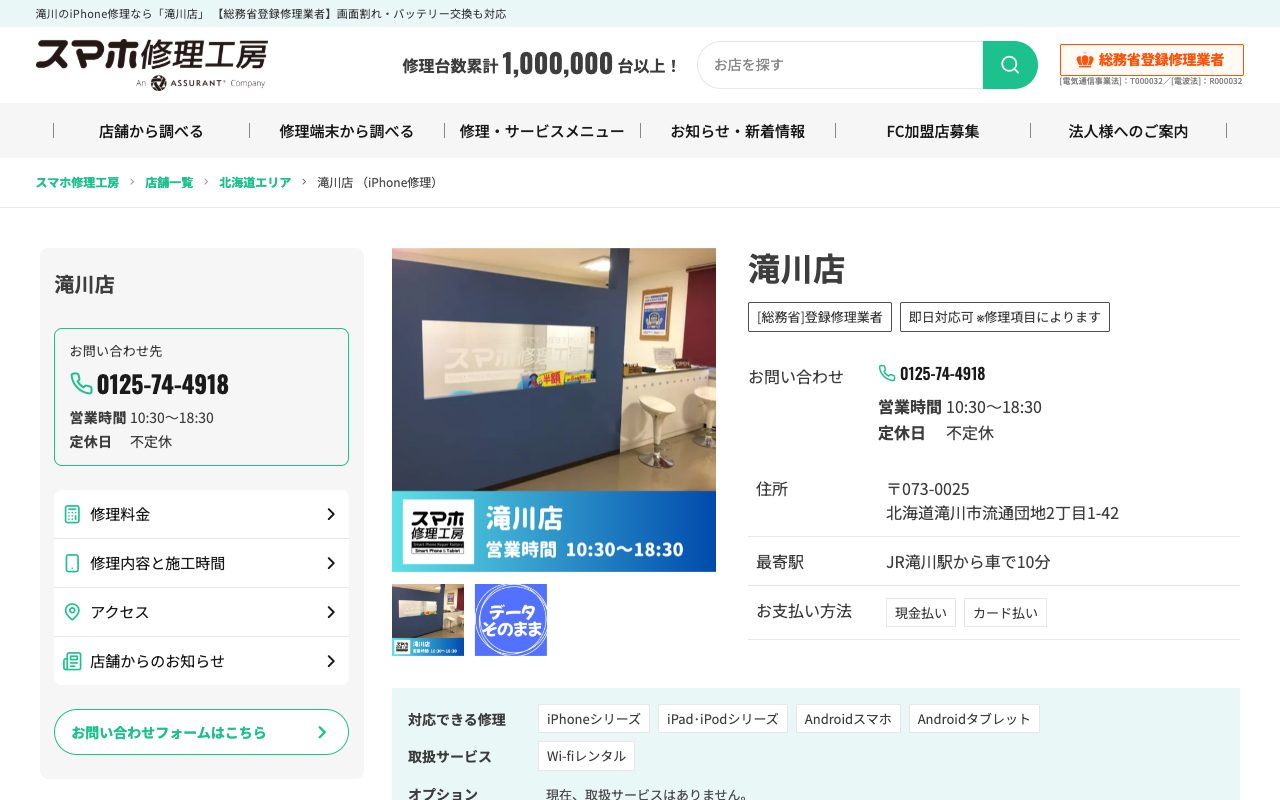Open the 修理端末から調べる menu

click(x=347, y=131)
